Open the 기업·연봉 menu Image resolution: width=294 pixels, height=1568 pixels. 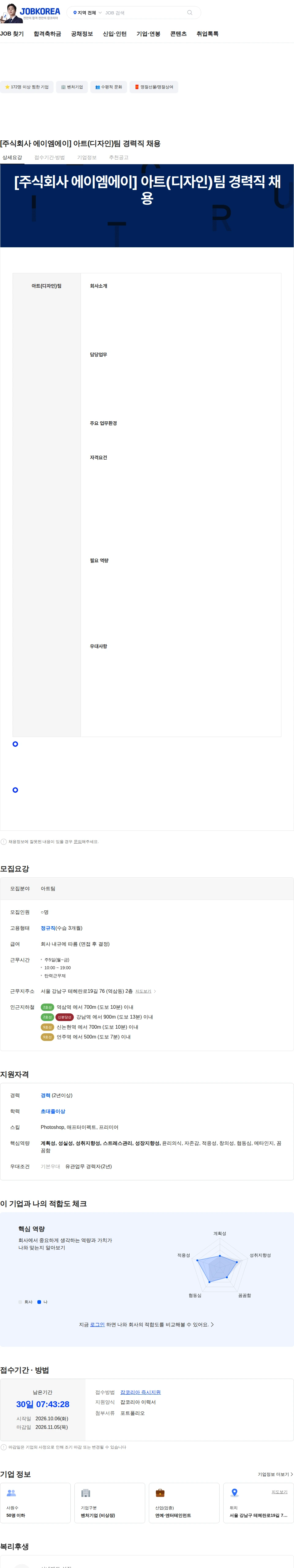(149, 34)
